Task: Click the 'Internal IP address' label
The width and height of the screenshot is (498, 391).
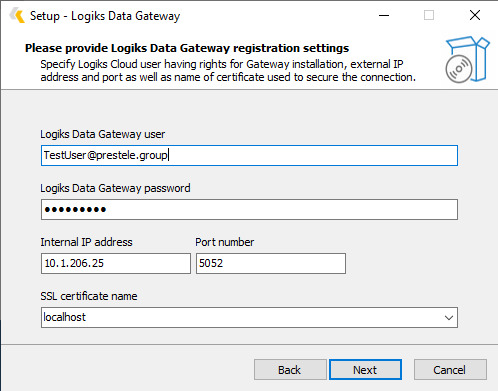Action: (86, 242)
